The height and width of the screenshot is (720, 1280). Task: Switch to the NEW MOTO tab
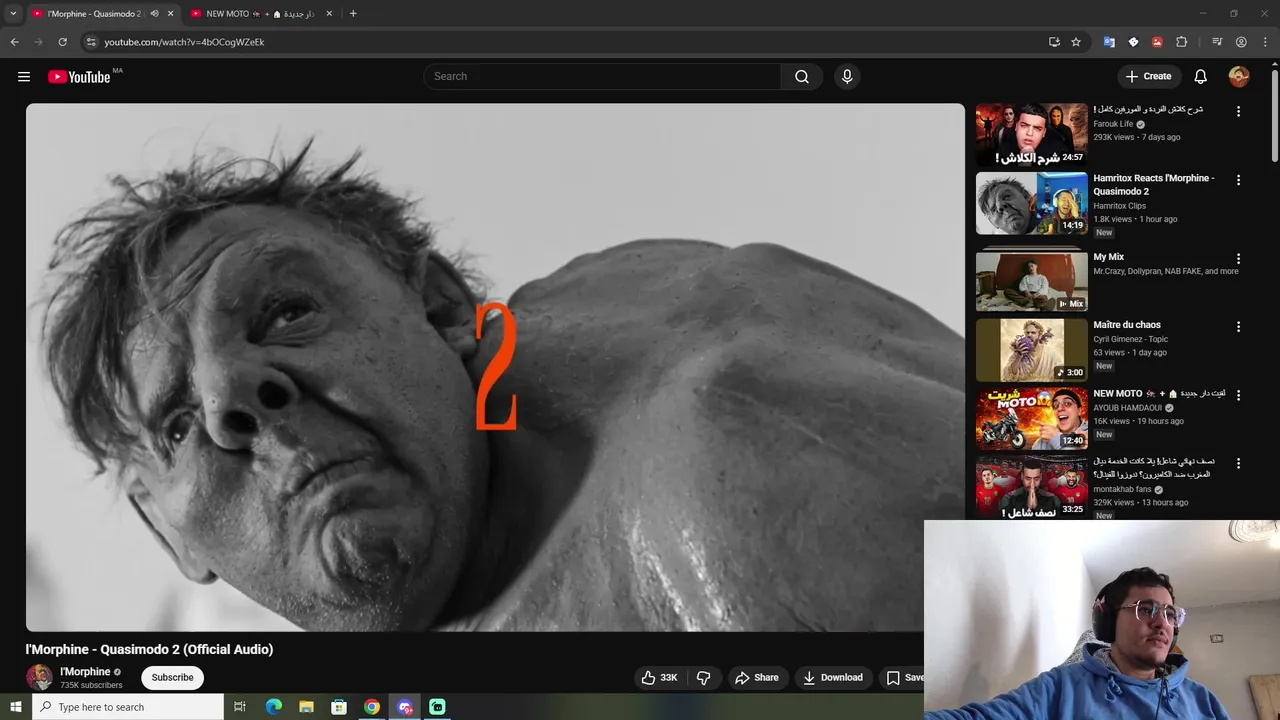click(261, 14)
